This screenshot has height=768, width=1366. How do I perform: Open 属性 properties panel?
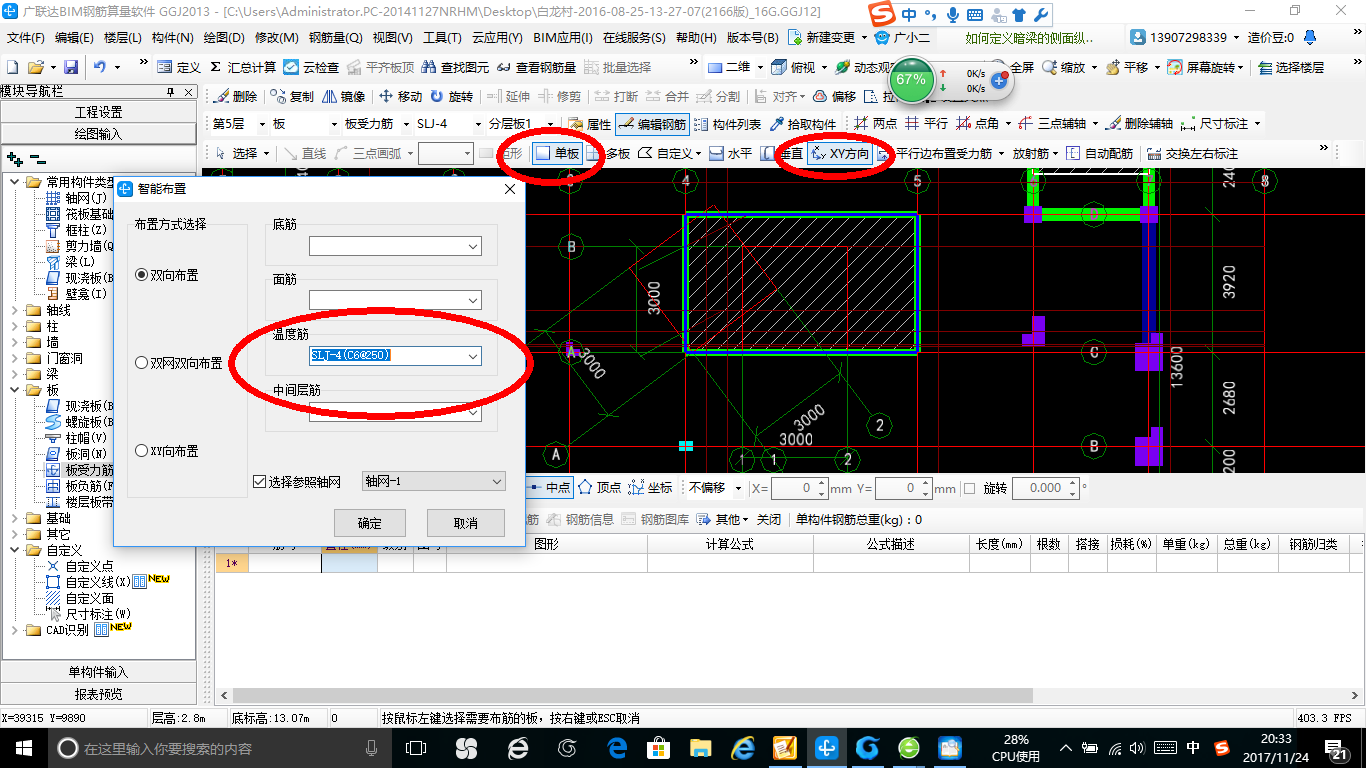click(589, 125)
